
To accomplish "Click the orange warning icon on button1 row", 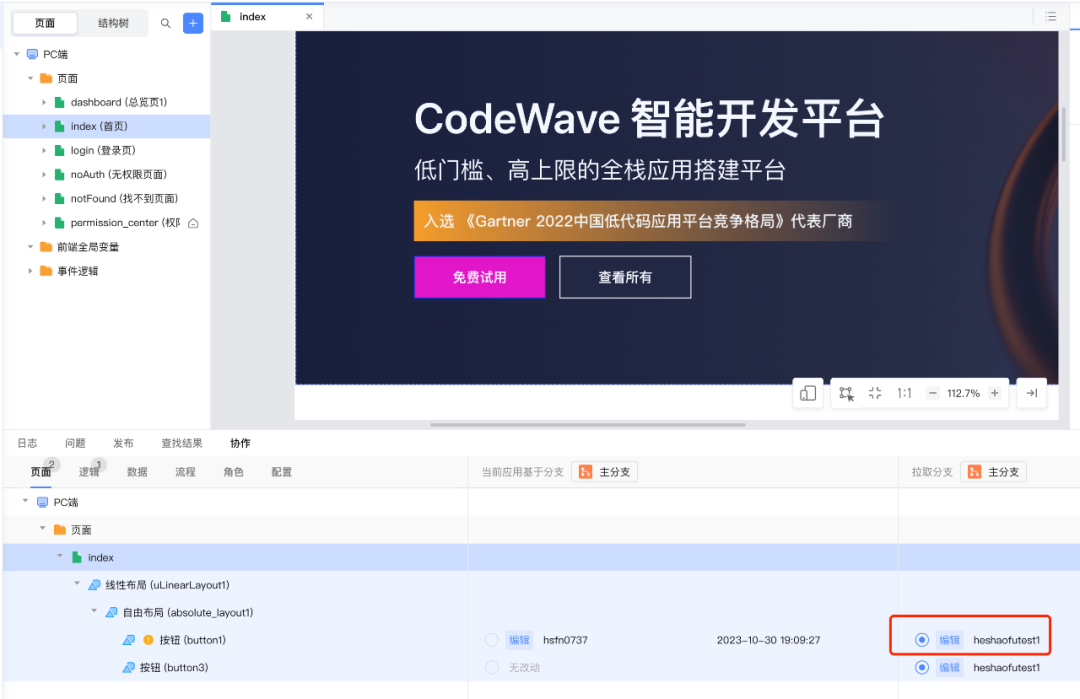I will pos(148,640).
